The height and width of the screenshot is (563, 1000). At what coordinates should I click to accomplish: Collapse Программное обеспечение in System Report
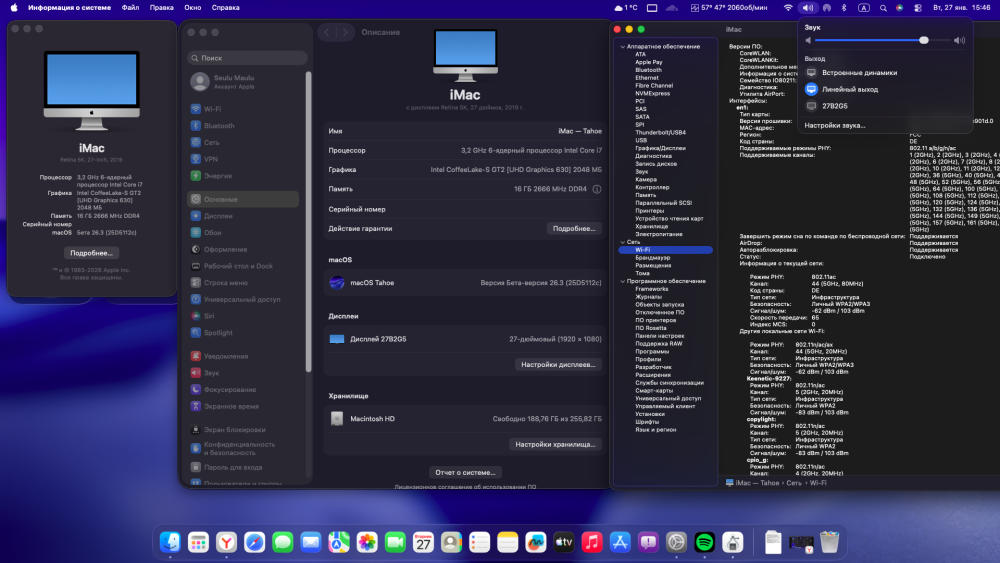click(622, 281)
